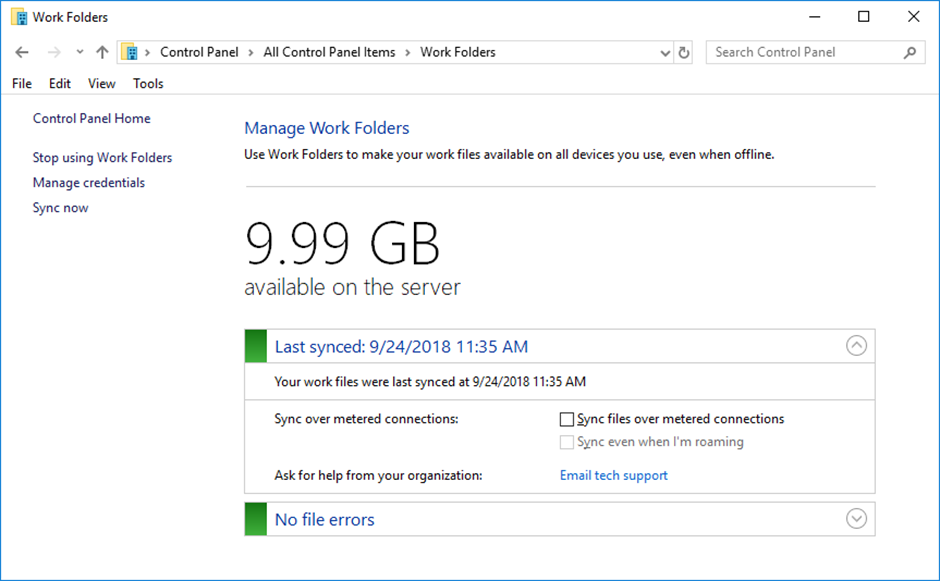The width and height of the screenshot is (940, 581).
Task: Open the View menu
Action: (101, 83)
